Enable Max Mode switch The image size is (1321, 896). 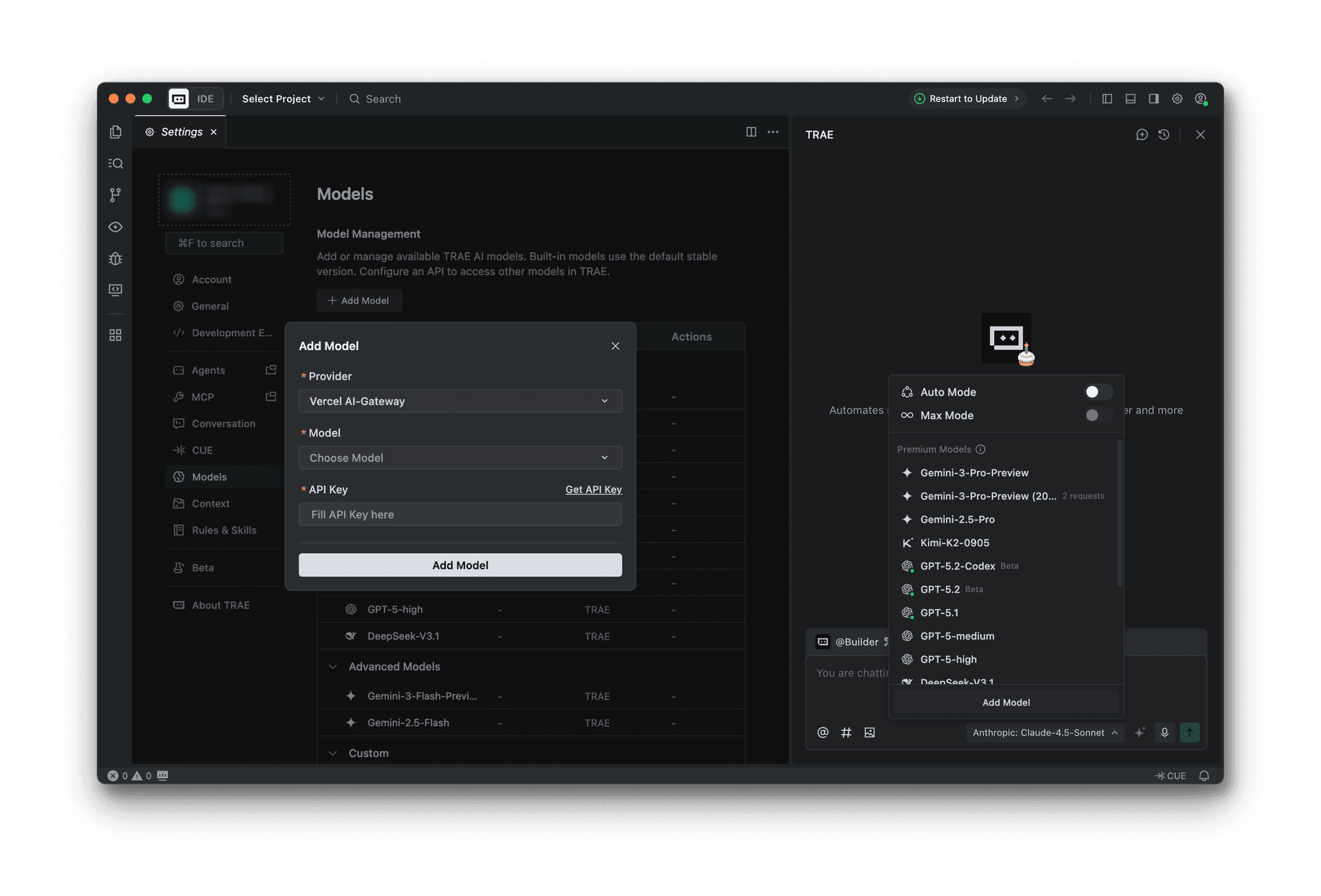click(1097, 415)
